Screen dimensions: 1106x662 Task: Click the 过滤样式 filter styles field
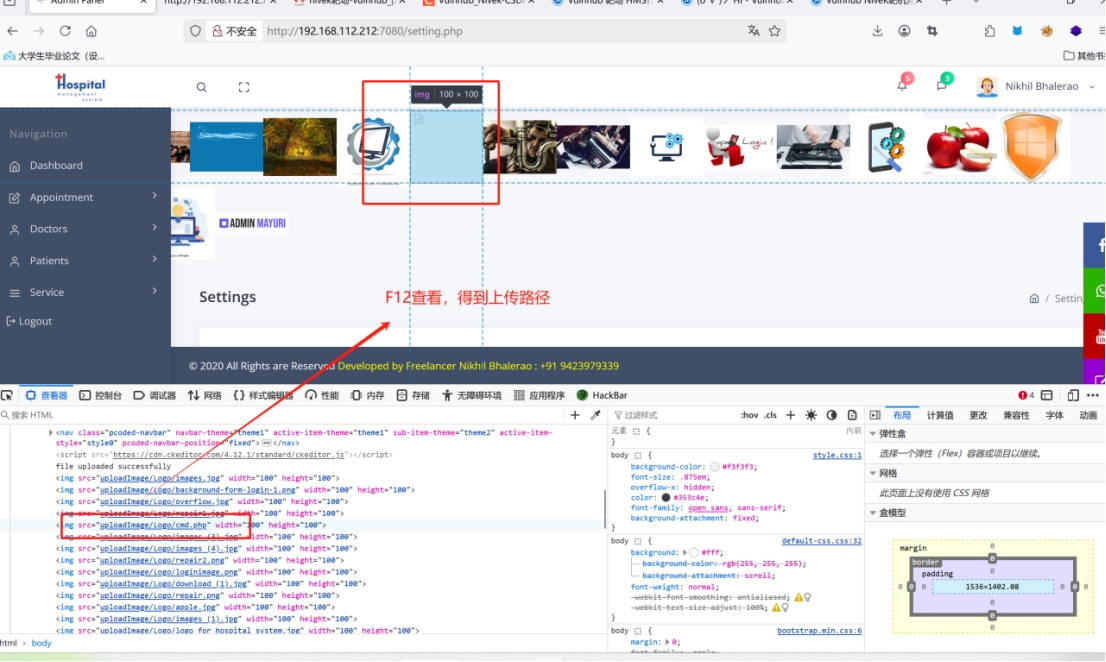[x=674, y=415]
